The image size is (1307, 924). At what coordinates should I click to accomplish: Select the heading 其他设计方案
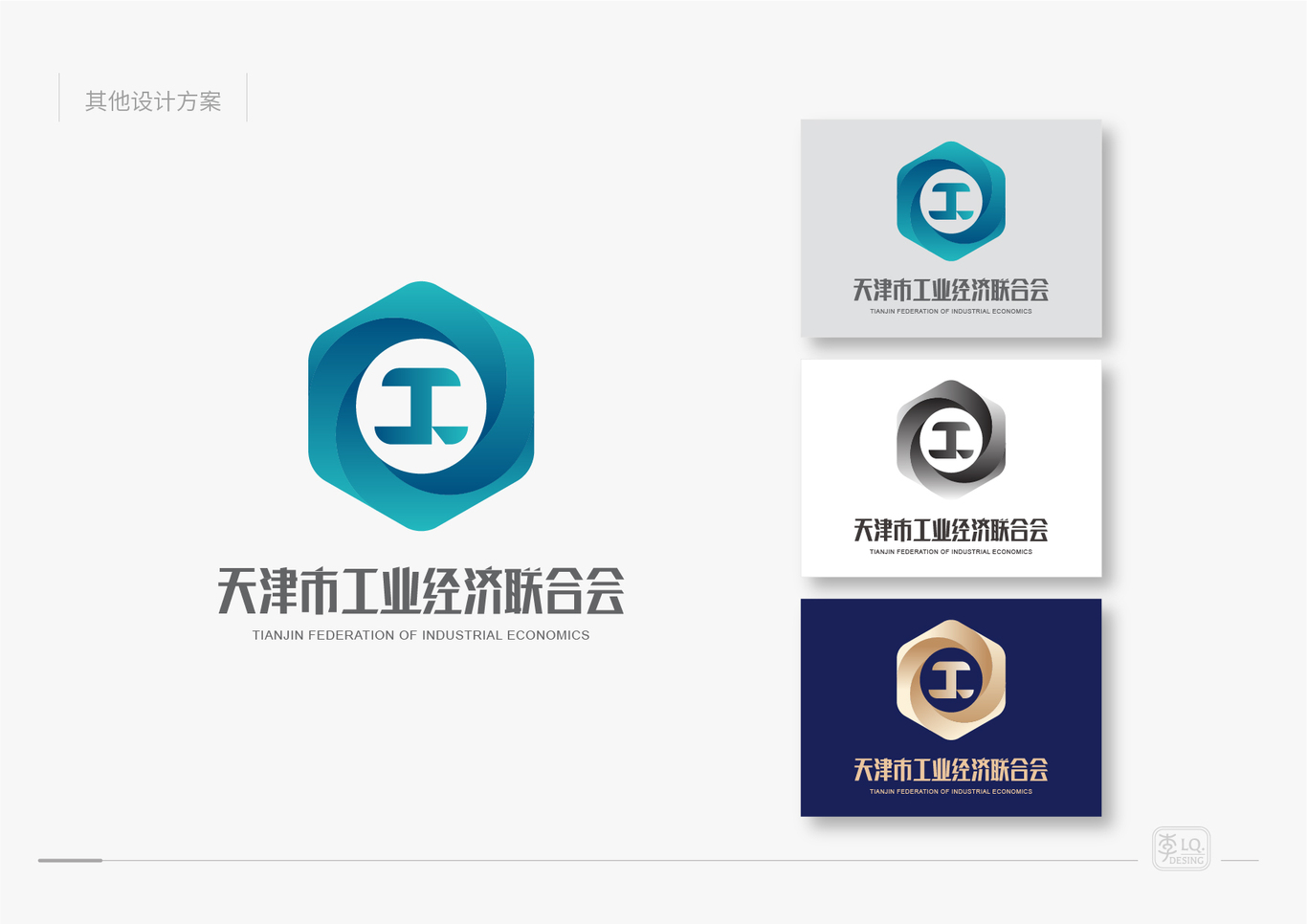tap(153, 101)
